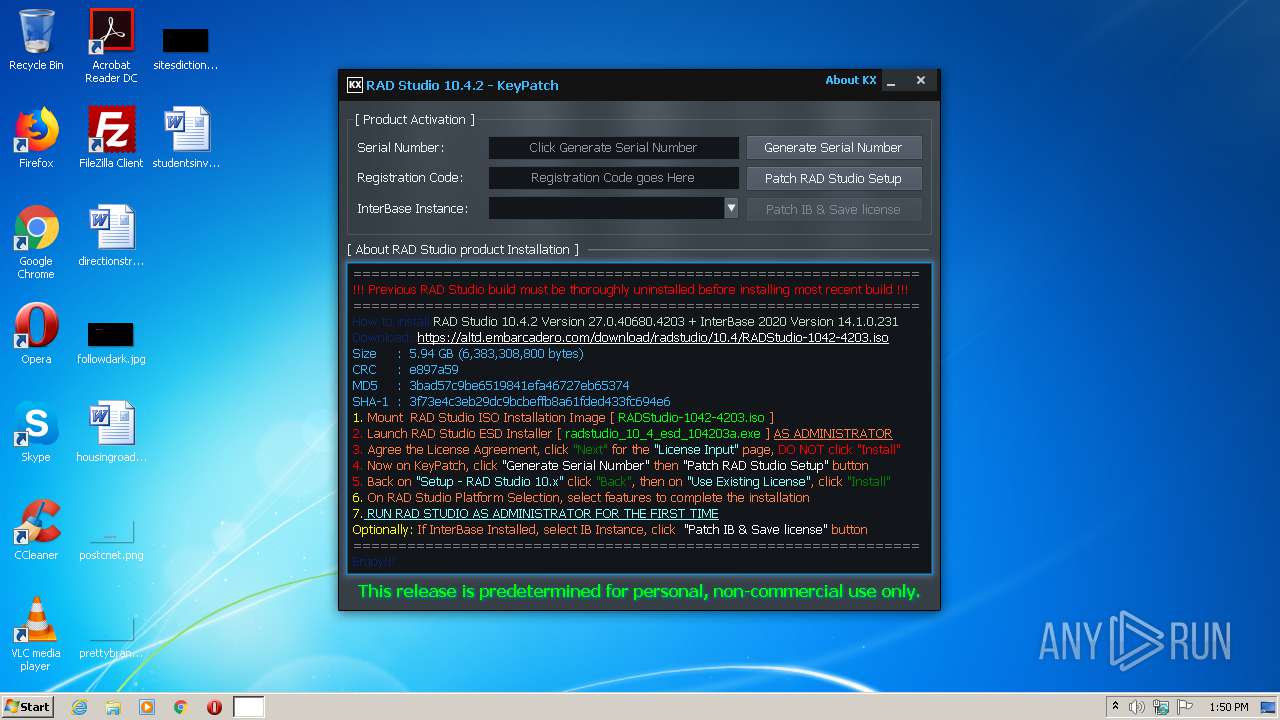Select the Firefox desktop shortcut
Viewport: 1280px width, 720px height.
(36, 138)
